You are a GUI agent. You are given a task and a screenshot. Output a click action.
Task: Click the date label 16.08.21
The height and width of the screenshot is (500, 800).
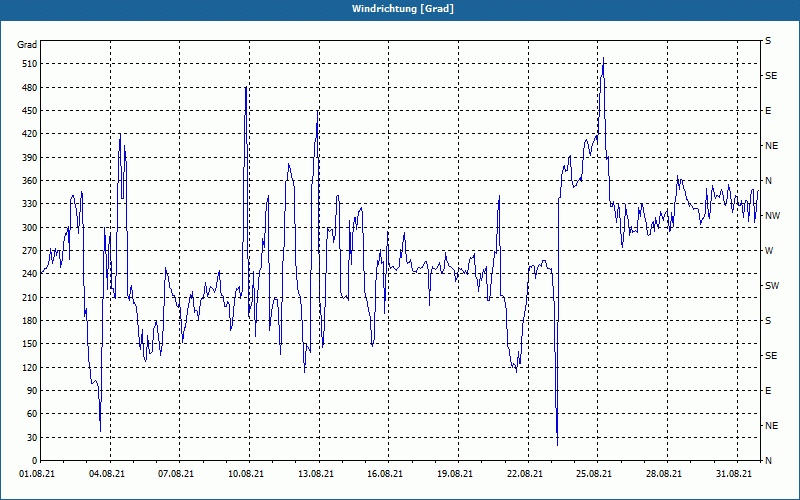[x=385, y=474]
